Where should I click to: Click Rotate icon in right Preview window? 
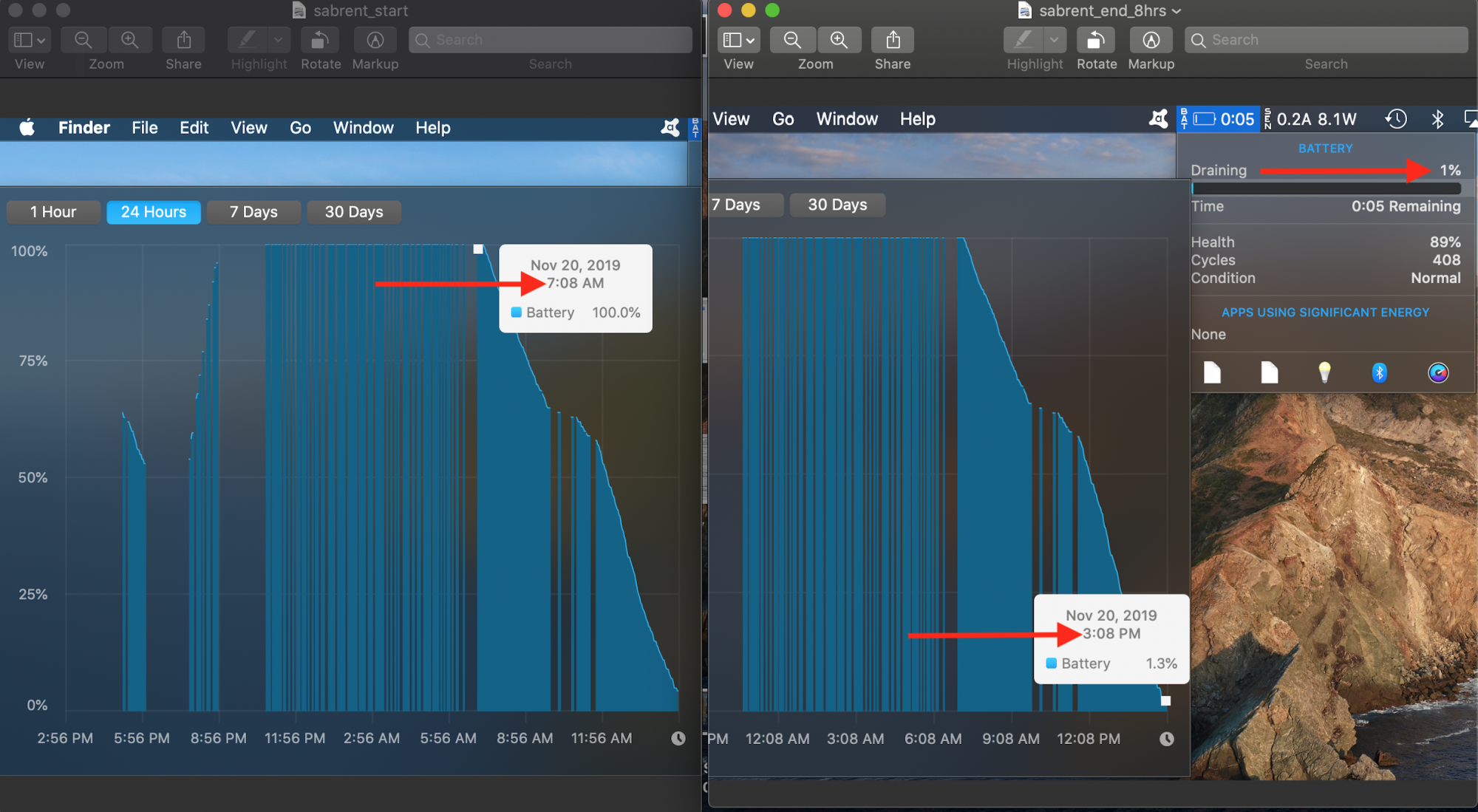tap(1096, 40)
